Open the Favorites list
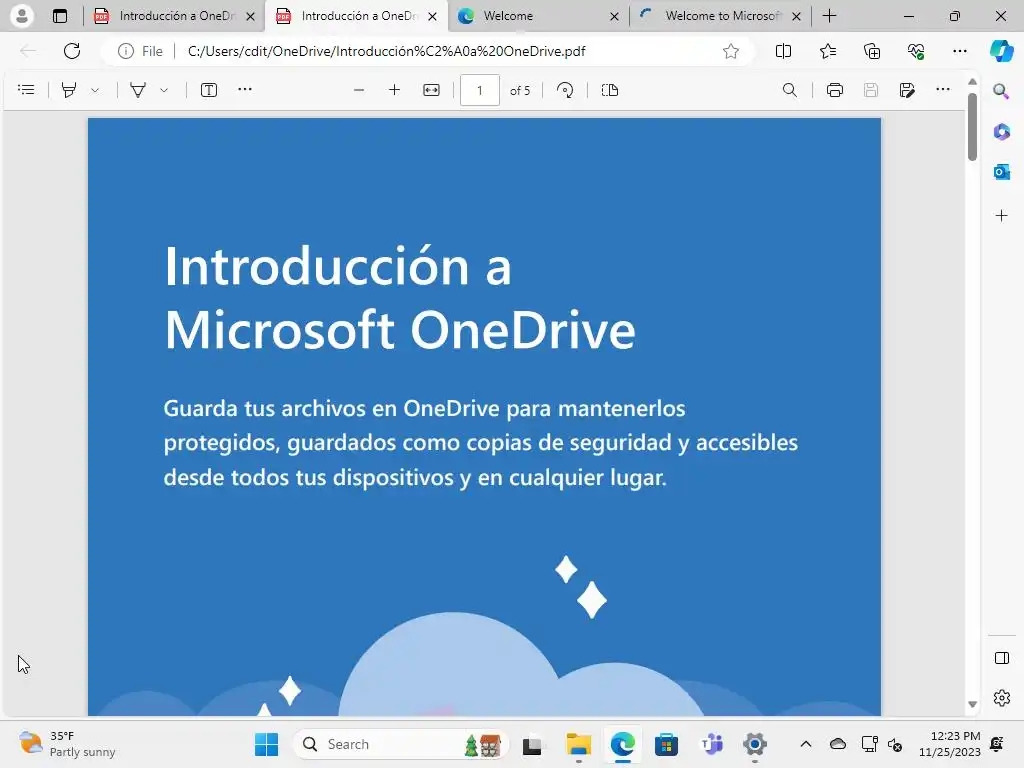This screenshot has height=768, width=1024. coord(828,51)
